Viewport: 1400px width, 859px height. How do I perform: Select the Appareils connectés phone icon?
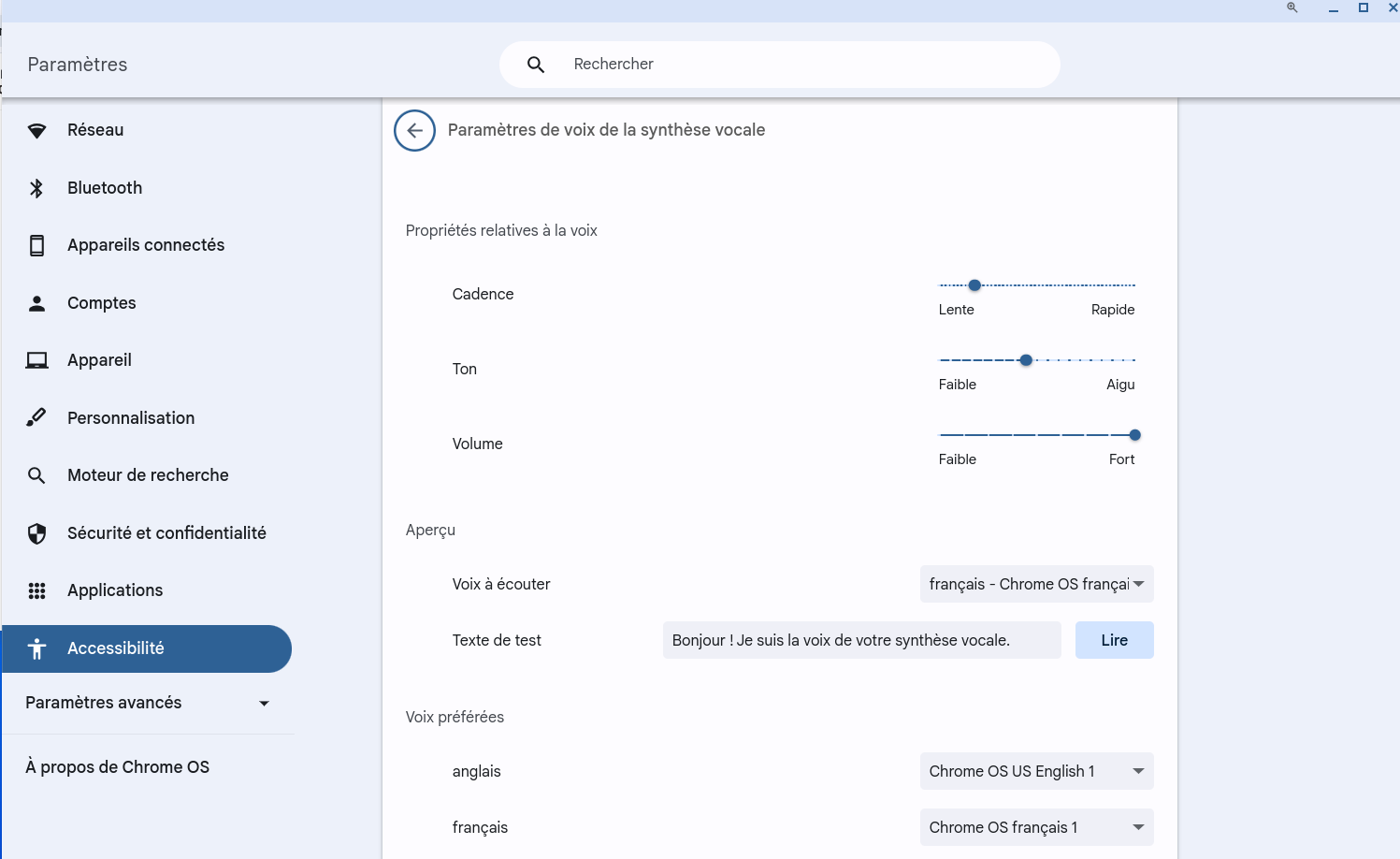tap(36, 245)
